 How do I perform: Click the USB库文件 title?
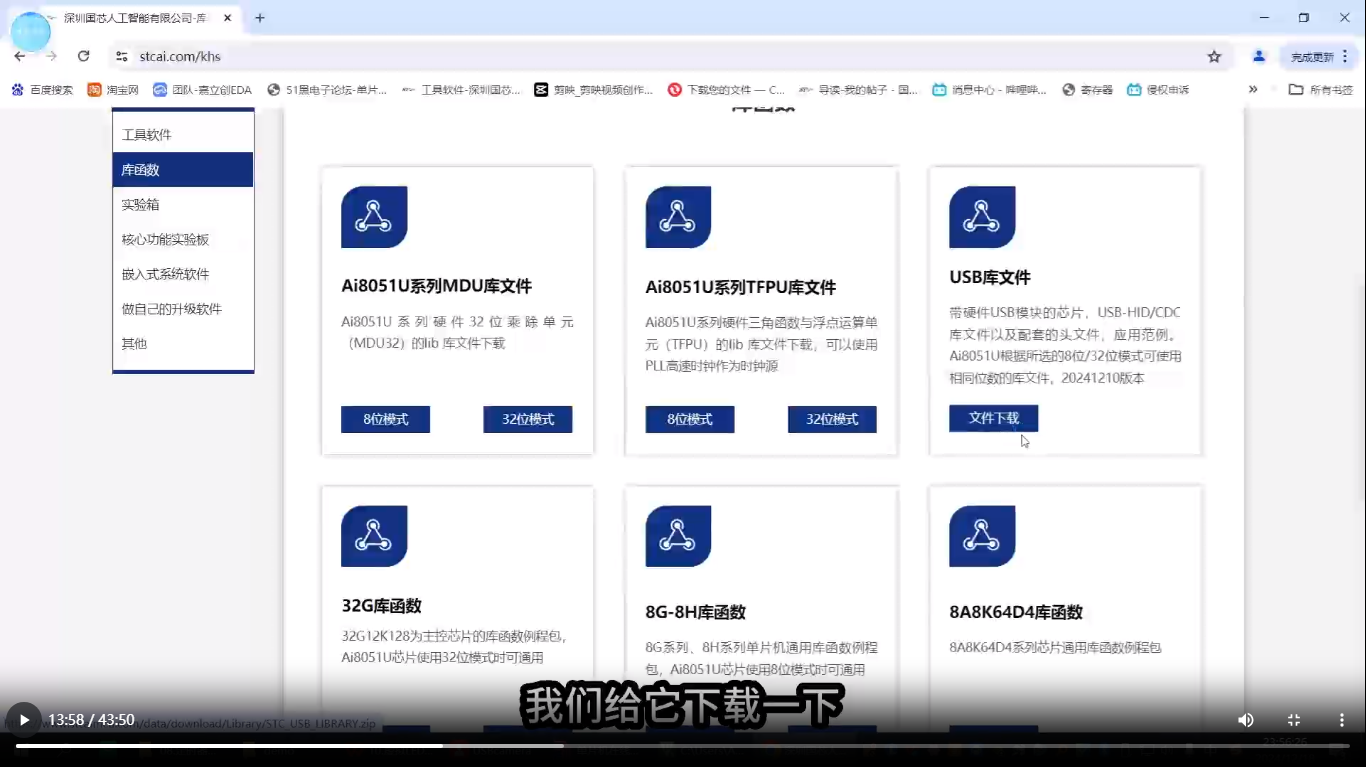pos(990,277)
